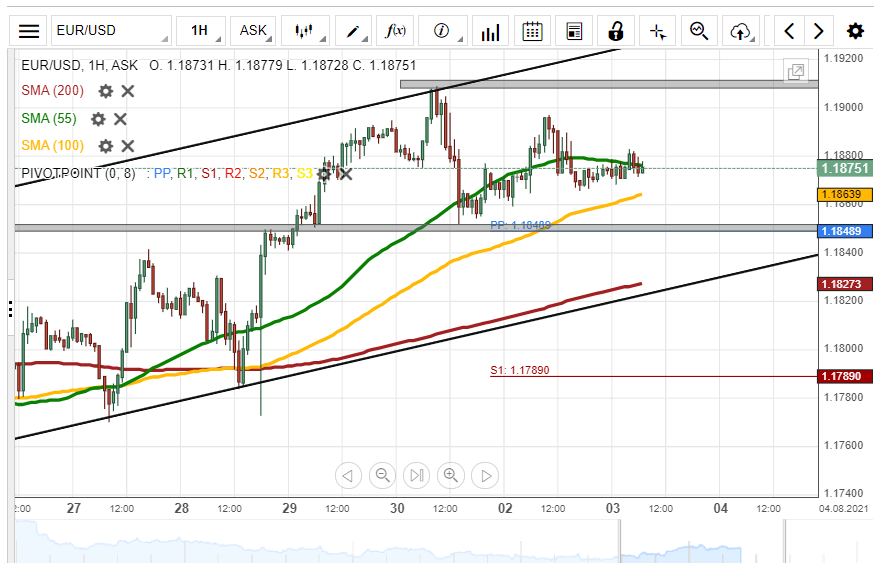Viewport: 881px width, 570px height.
Task: Click the 30 date on time axis
Action: (x=397, y=508)
